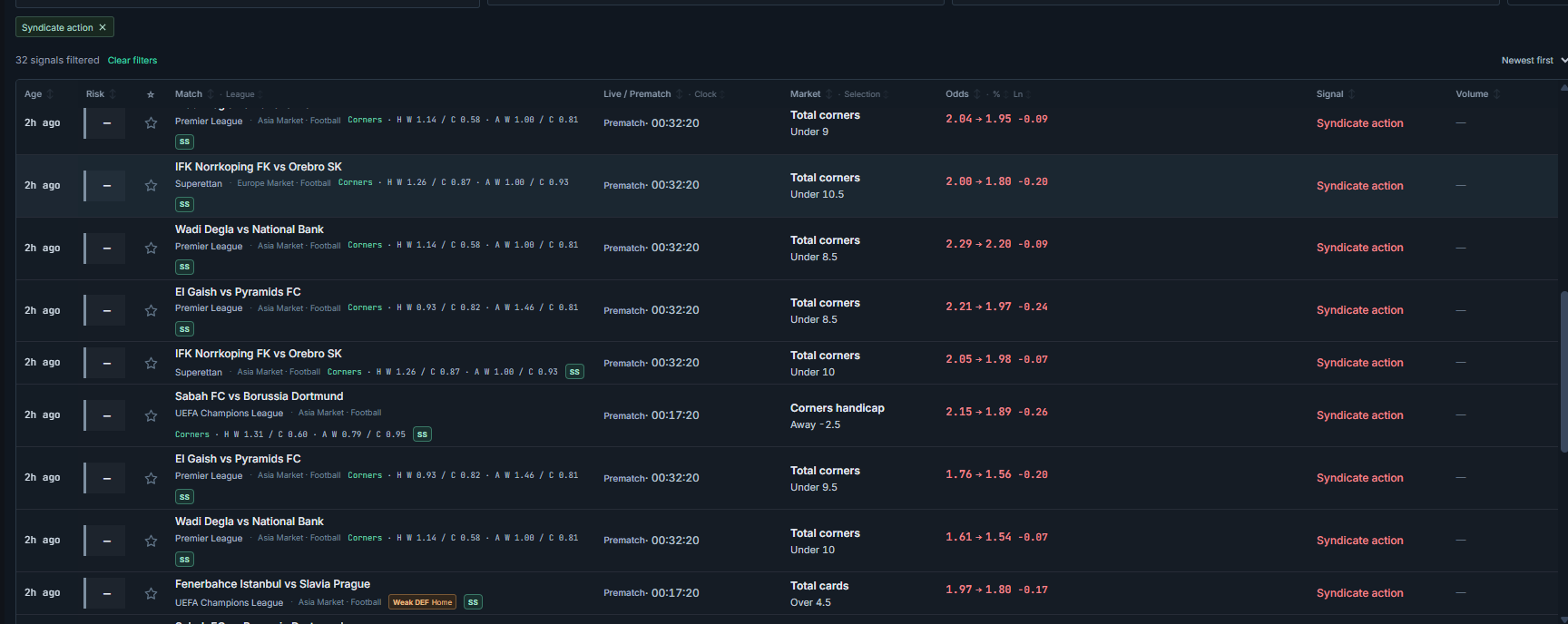1568x624 pixels.
Task: Star the El Gaish Under 8.5 row
Action: point(151,311)
